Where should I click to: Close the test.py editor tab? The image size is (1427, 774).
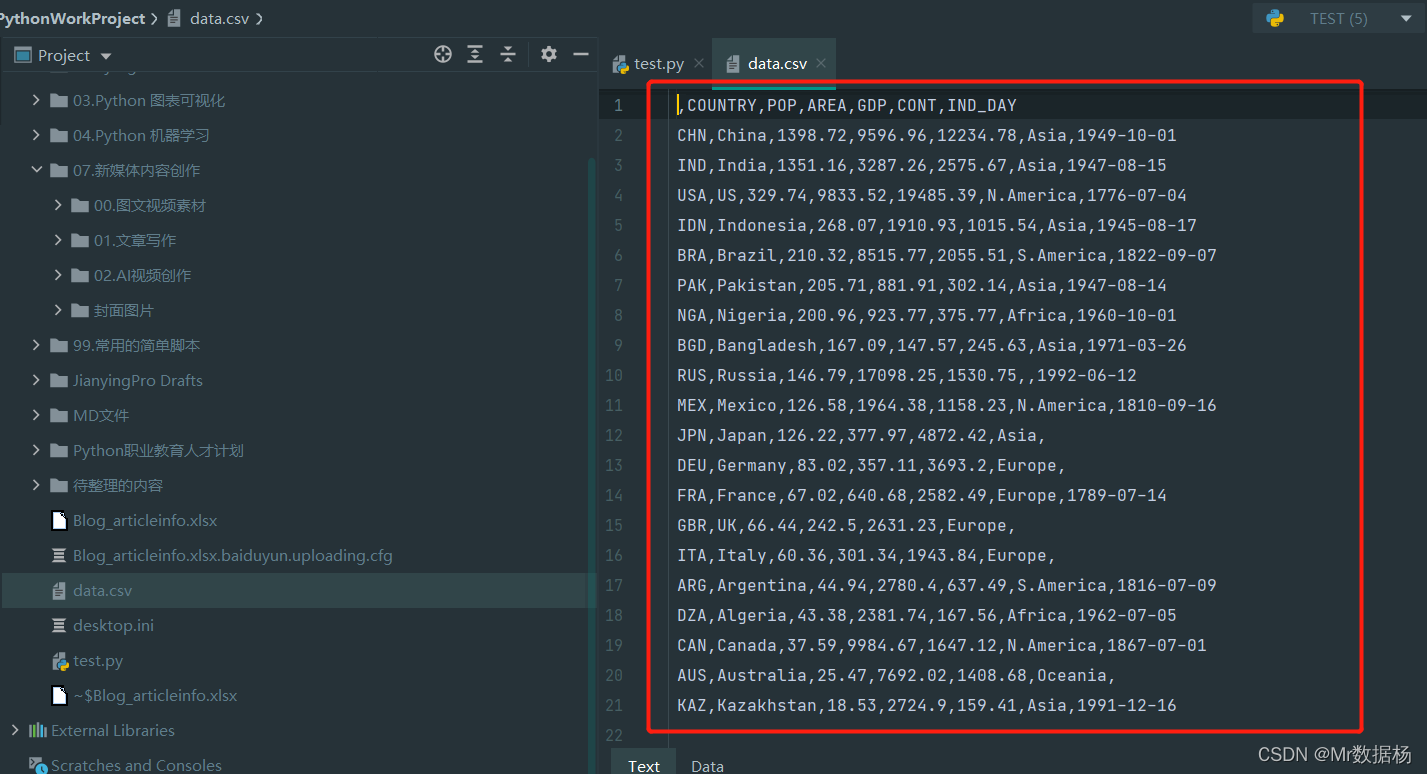tap(699, 63)
